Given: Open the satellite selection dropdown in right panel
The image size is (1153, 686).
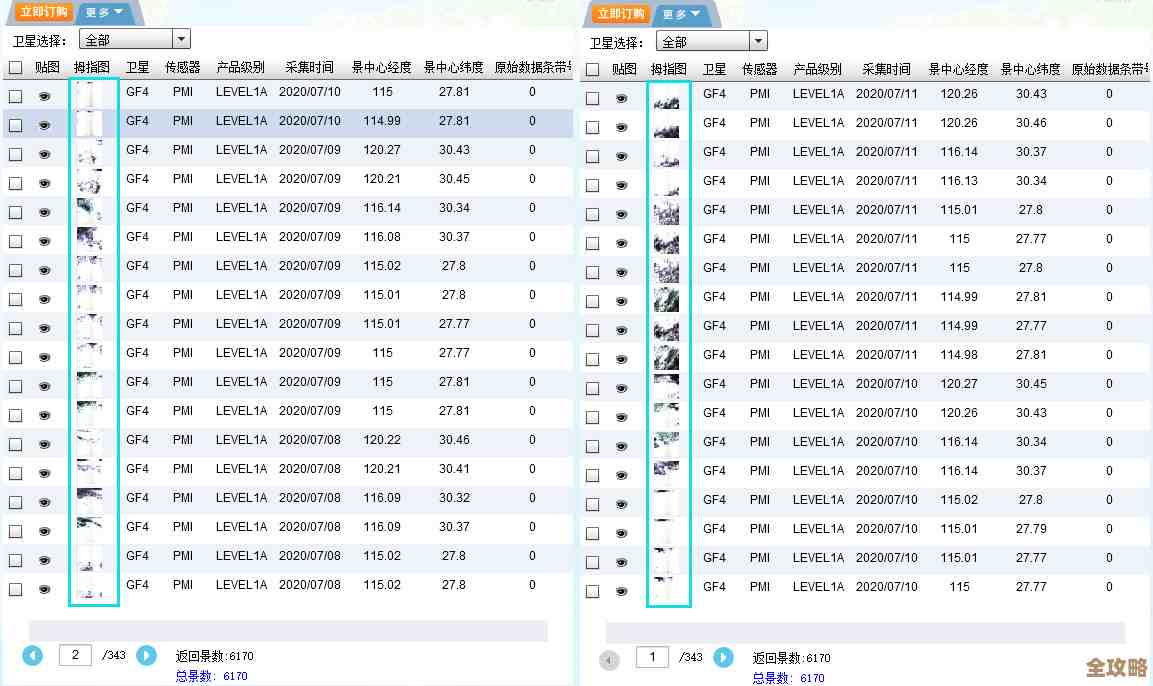Looking at the screenshot, I should tap(711, 41).
